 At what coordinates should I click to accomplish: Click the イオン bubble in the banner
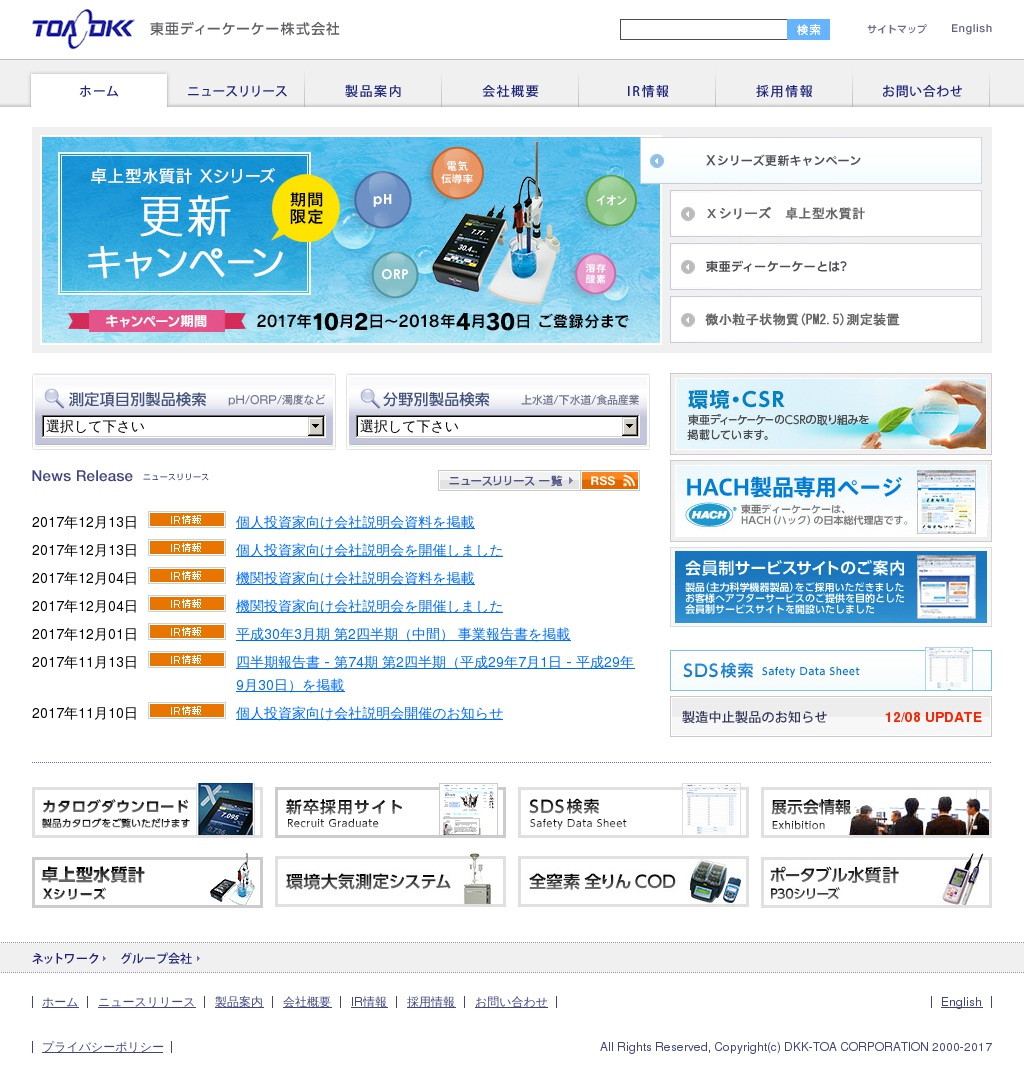click(611, 200)
